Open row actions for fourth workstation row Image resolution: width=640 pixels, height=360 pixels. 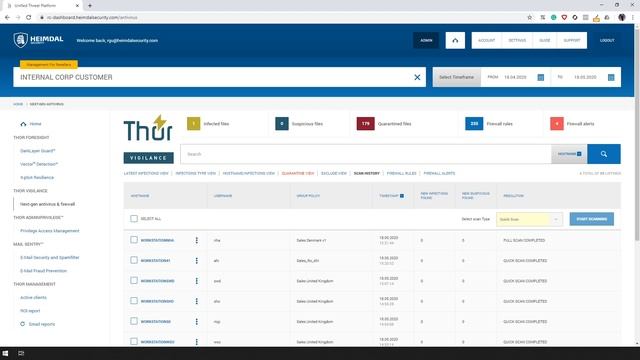point(197,301)
